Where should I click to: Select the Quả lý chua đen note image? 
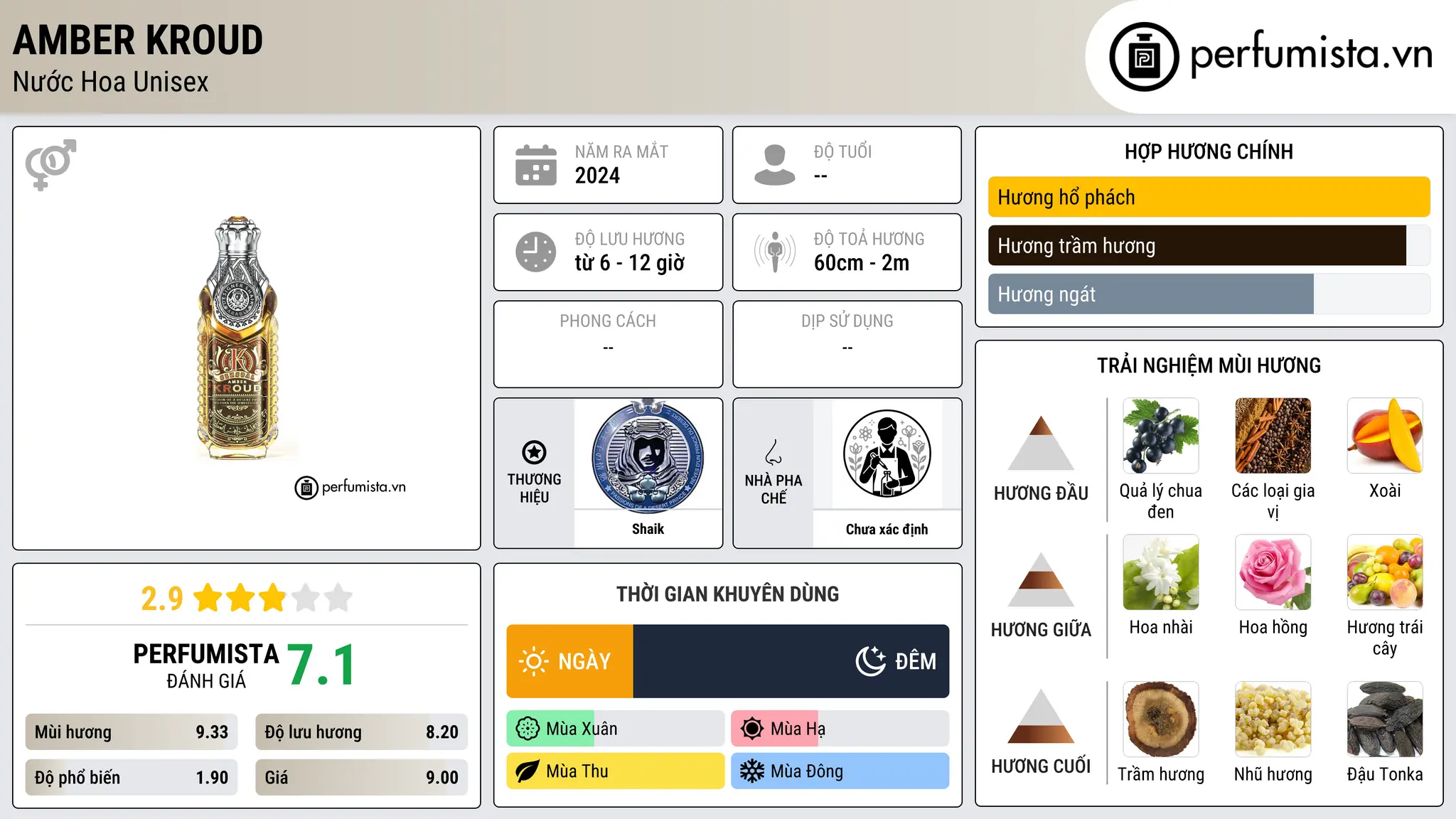point(1161,436)
